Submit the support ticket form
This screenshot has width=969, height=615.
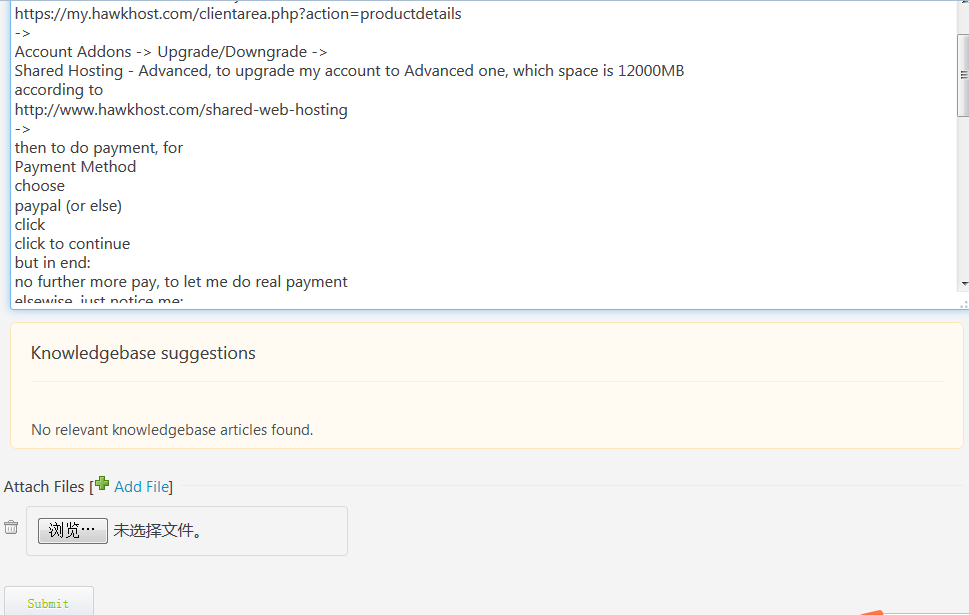coord(48,602)
